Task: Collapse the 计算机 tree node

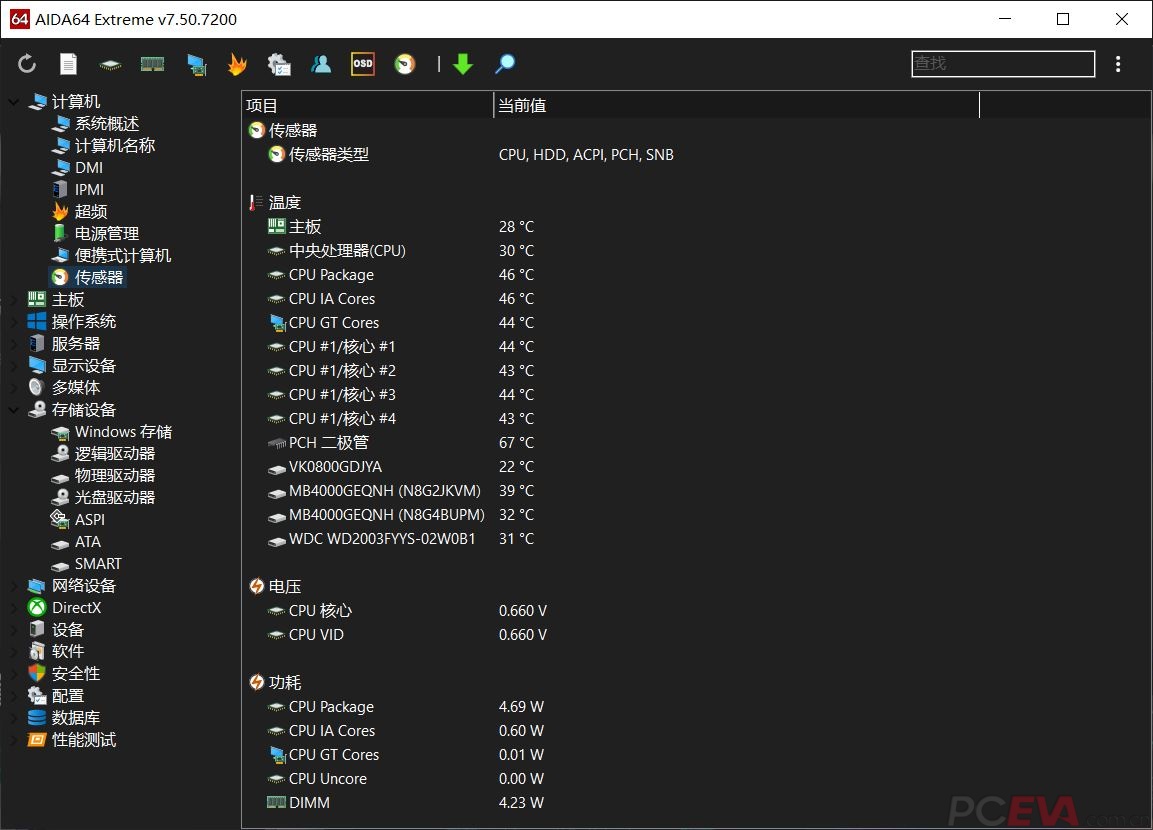Action: click(x=14, y=101)
